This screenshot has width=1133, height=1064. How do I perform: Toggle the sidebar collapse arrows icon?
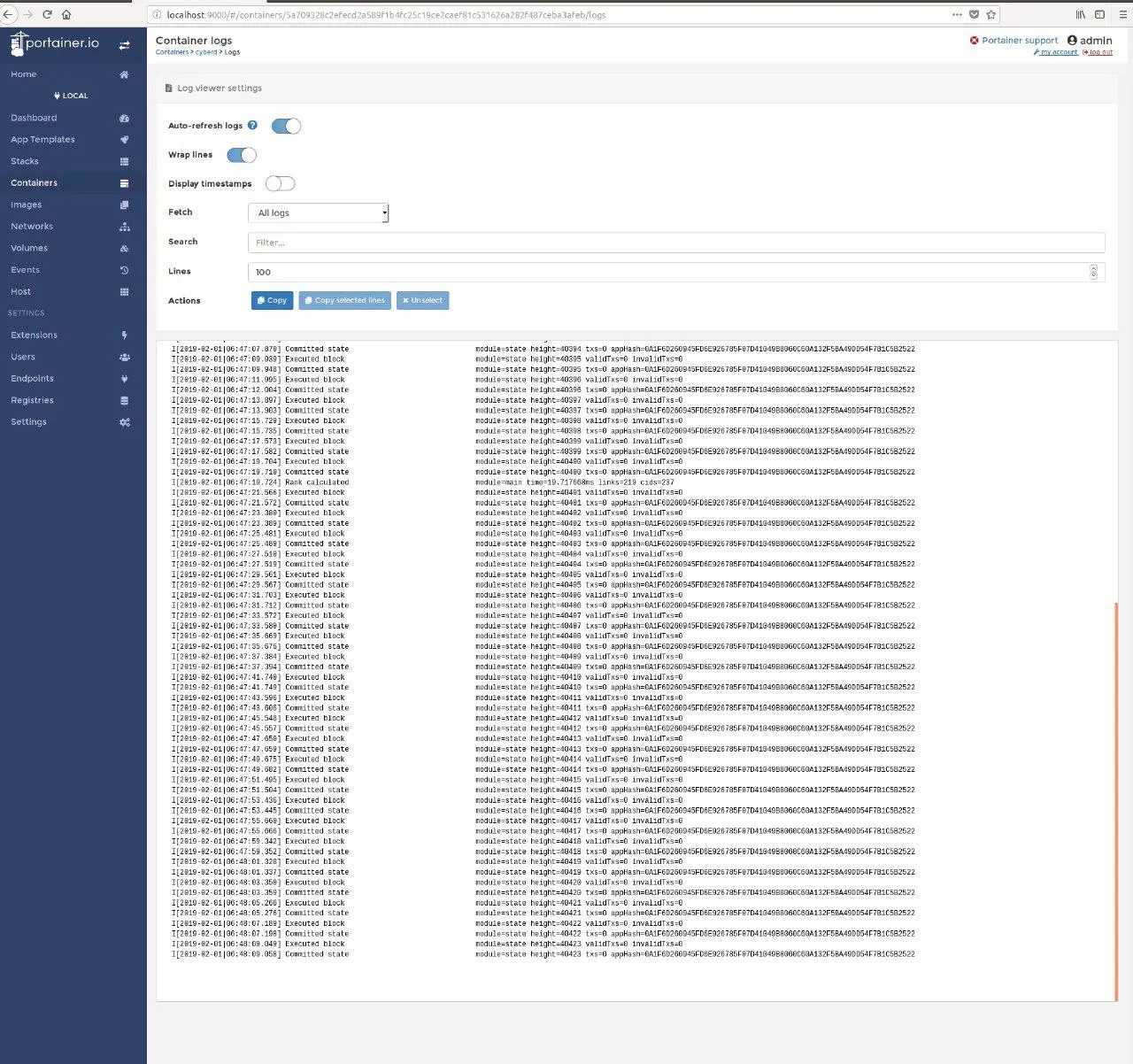click(x=124, y=45)
